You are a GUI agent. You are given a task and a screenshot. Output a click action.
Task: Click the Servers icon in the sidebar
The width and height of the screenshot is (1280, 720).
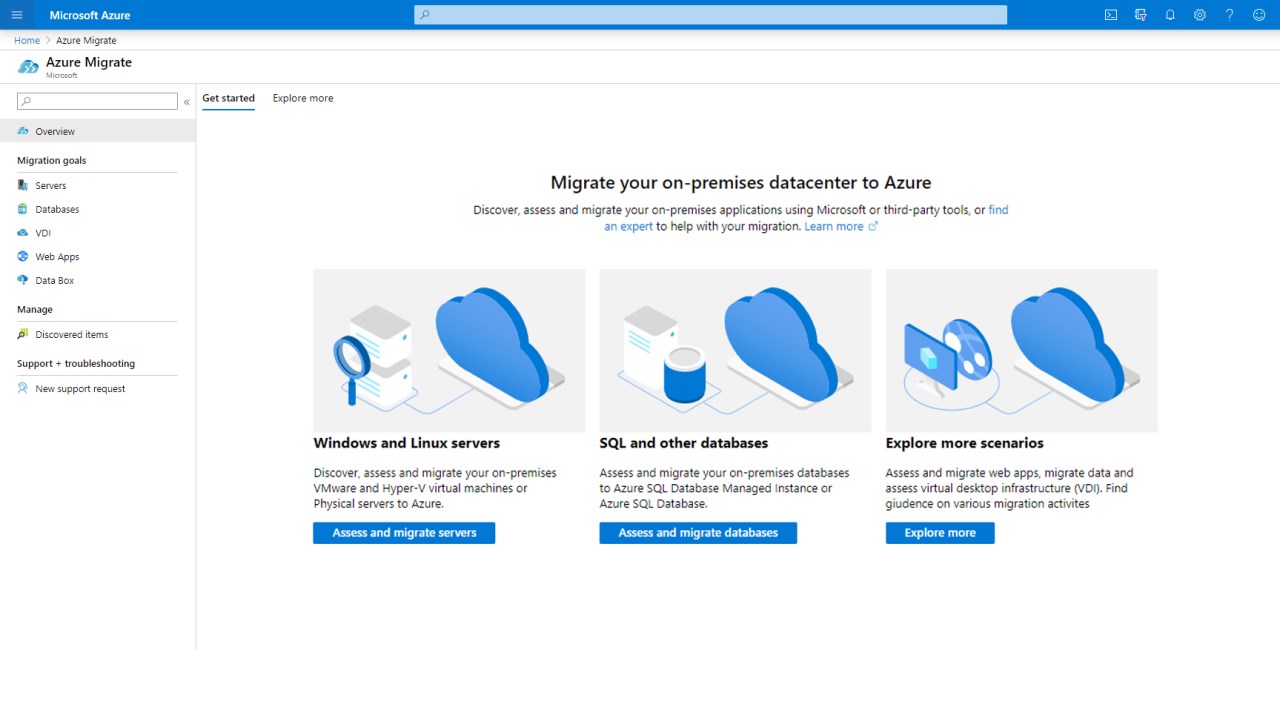[x=23, y=185]
